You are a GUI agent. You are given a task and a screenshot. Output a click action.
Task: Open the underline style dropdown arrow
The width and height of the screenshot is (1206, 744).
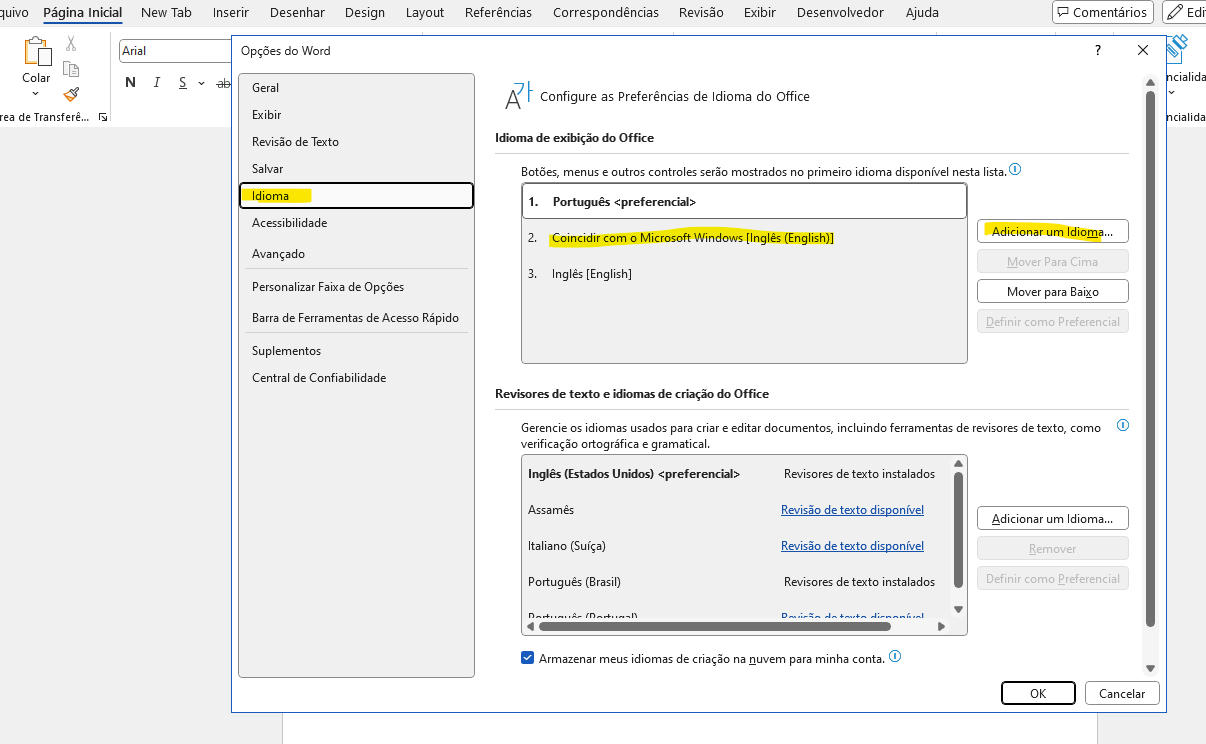(x=201, y=83)
